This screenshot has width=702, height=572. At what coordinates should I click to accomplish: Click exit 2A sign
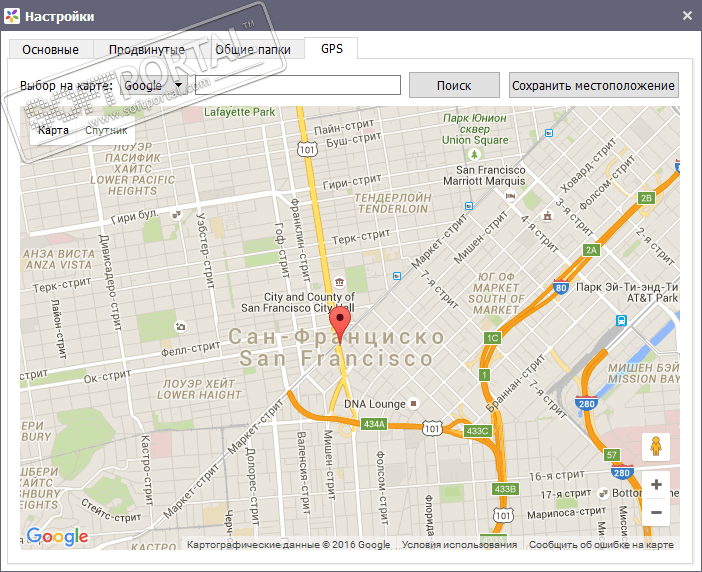591,250
